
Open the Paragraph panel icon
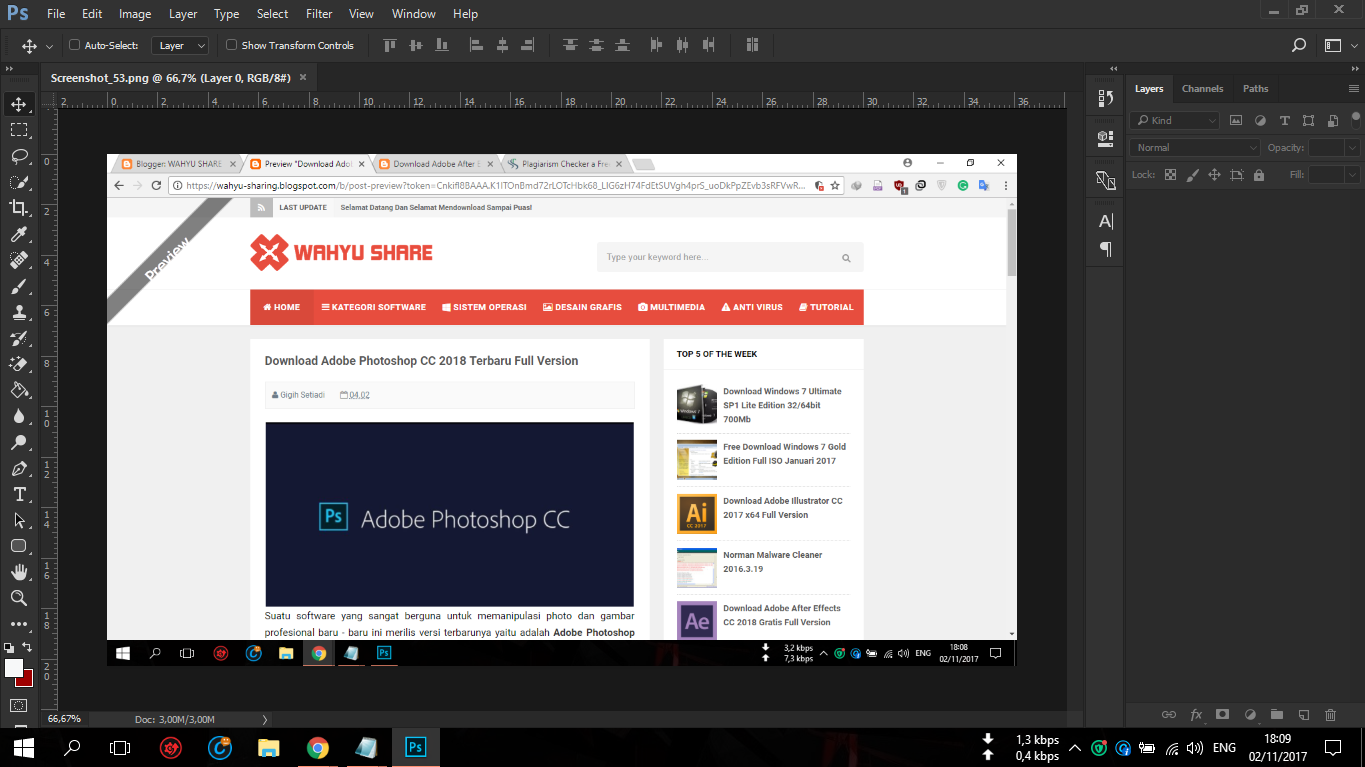tap(1106, 249)
